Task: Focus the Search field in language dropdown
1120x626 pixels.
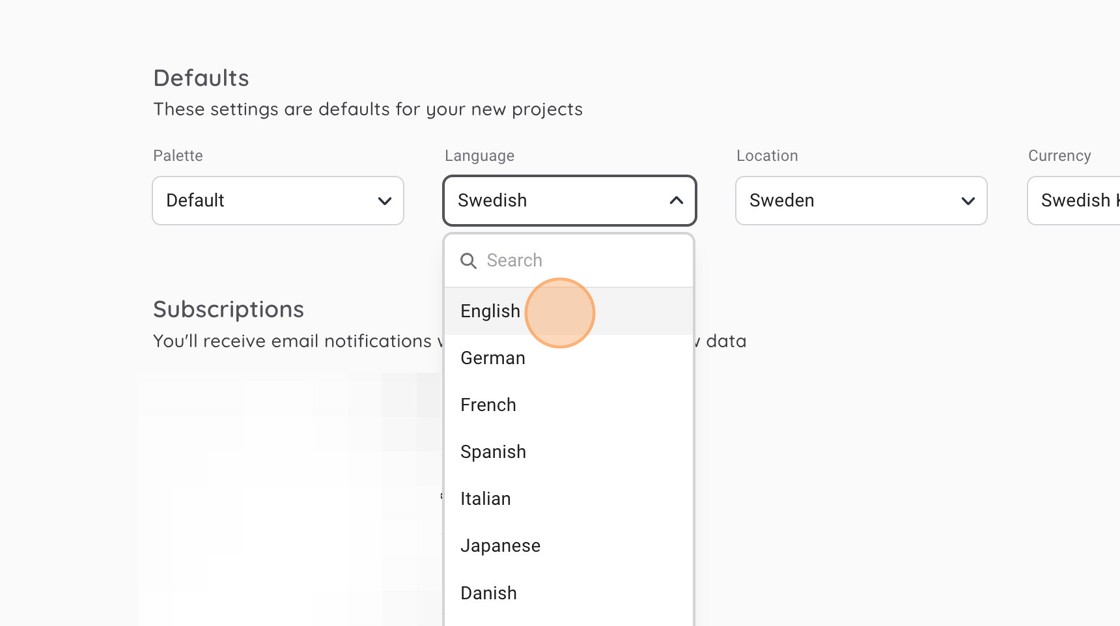Action: 580,261
